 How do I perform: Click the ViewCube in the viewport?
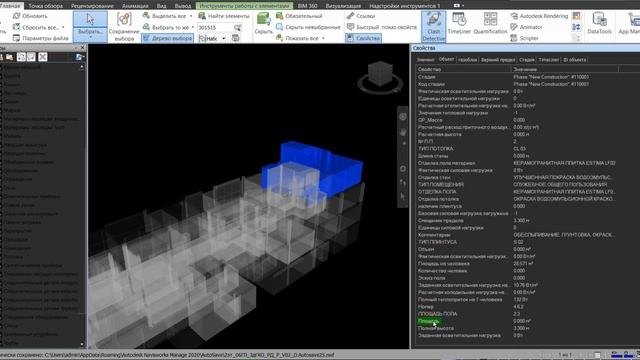(x=380, y=74)
